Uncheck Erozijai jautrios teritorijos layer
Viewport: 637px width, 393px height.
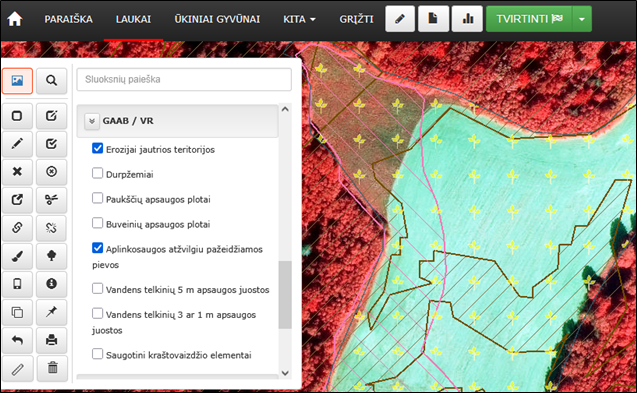[x=98, y=148]
